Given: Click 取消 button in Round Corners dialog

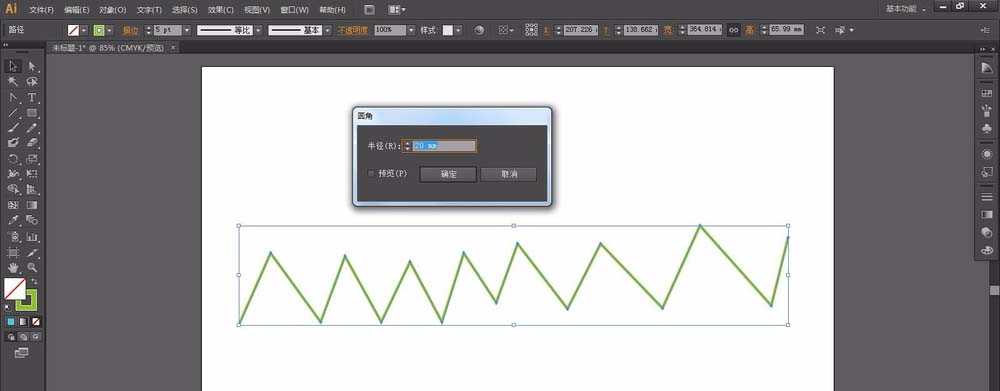Looking at the screenshot, I should coord(509,174).
